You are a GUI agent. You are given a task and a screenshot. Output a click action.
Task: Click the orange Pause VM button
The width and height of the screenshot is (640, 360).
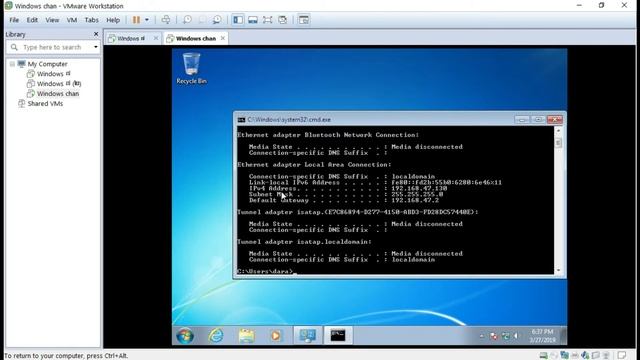click(136, 20)
